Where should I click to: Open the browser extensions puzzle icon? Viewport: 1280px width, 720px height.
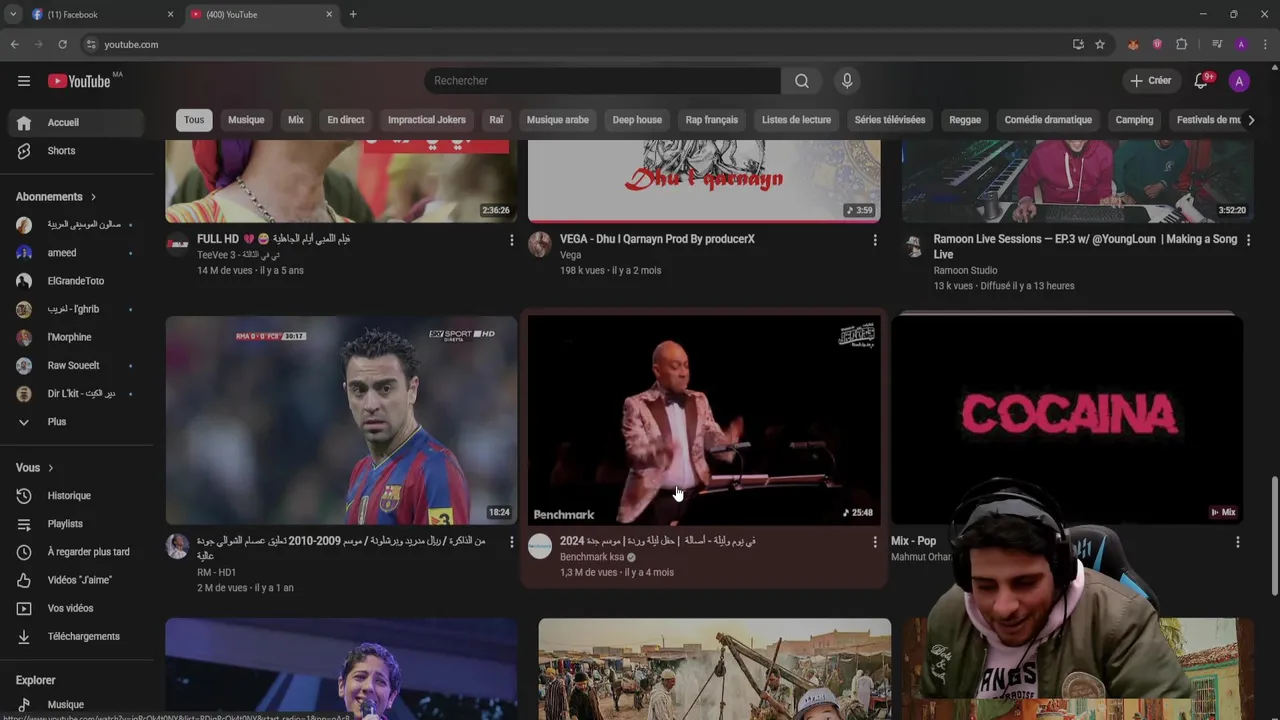(1181, 44)
